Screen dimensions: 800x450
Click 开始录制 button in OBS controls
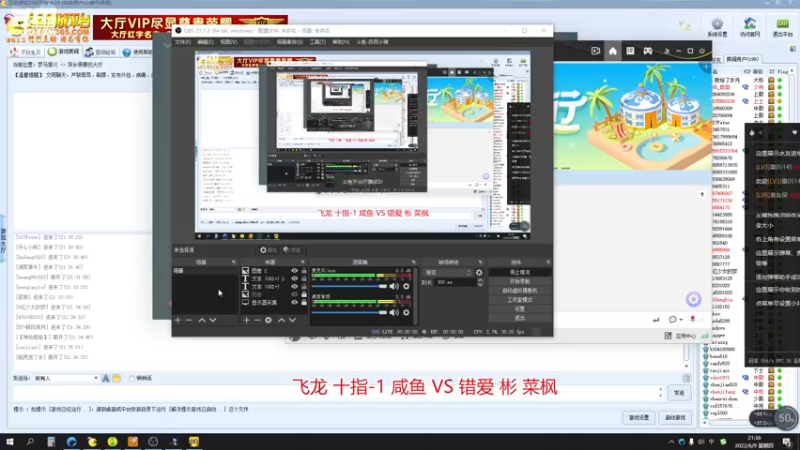point(519,282)
